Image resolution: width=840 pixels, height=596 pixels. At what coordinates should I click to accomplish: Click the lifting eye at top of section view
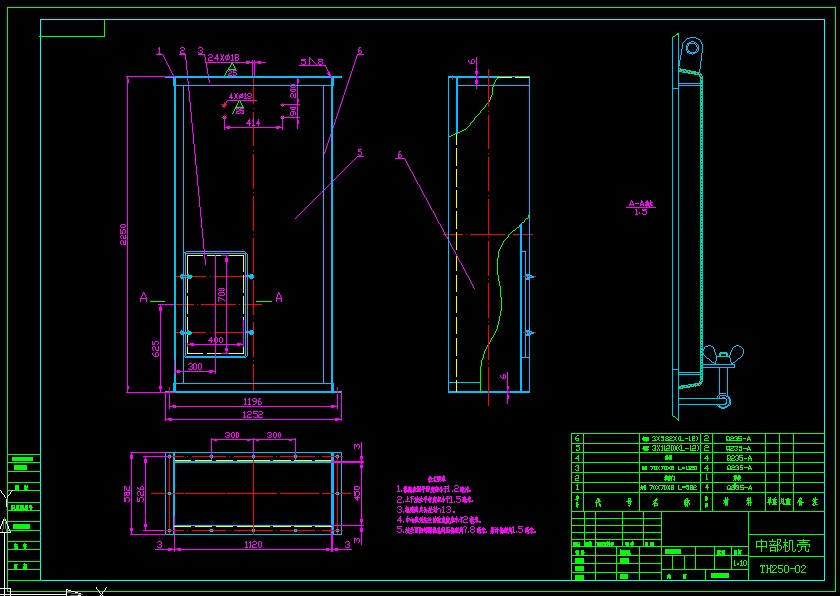[x=691, y=48]
